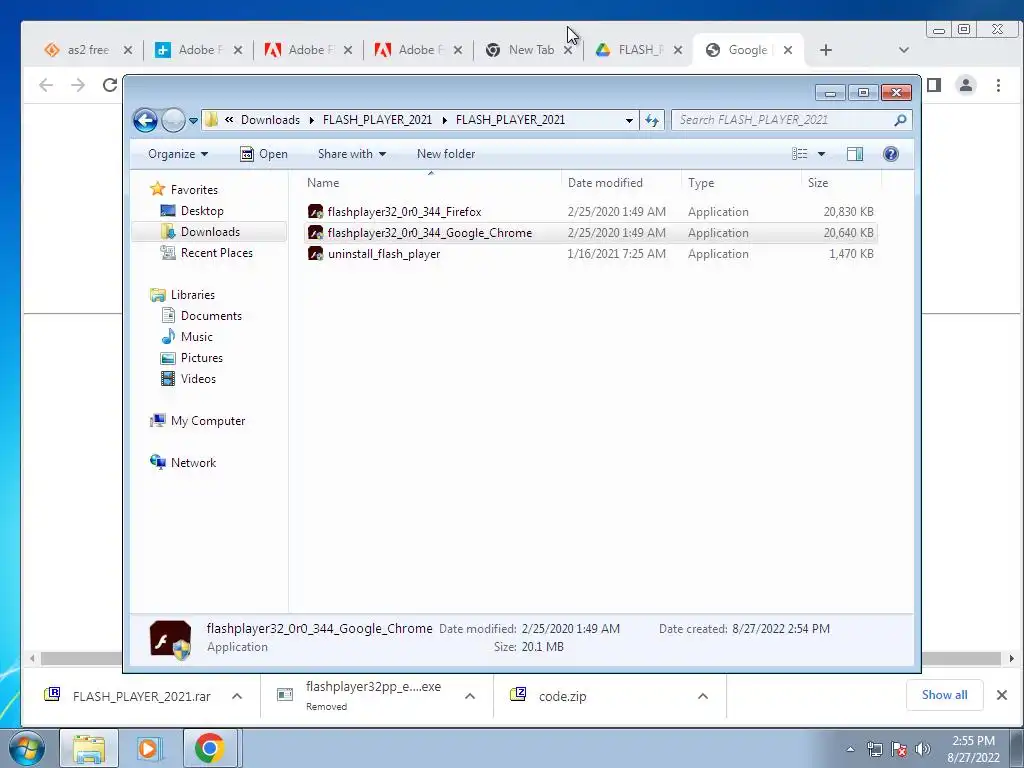Open recent locations dropdown beside forward arrow

click(193, 120)
